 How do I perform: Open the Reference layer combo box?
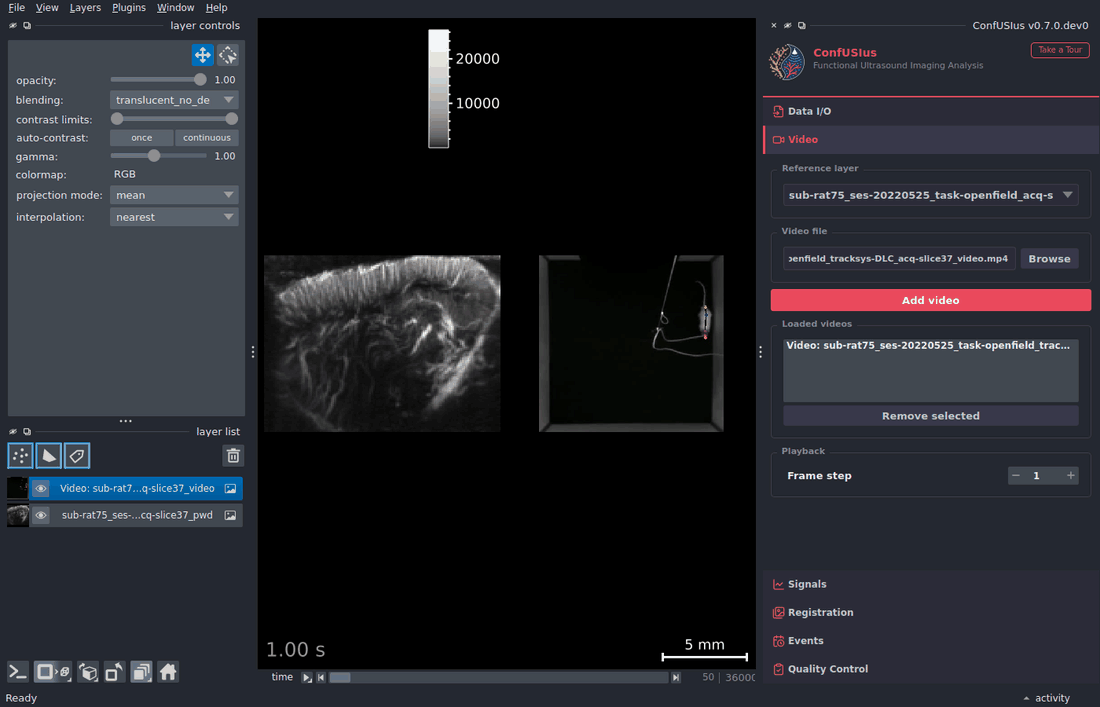pos(930,195)
